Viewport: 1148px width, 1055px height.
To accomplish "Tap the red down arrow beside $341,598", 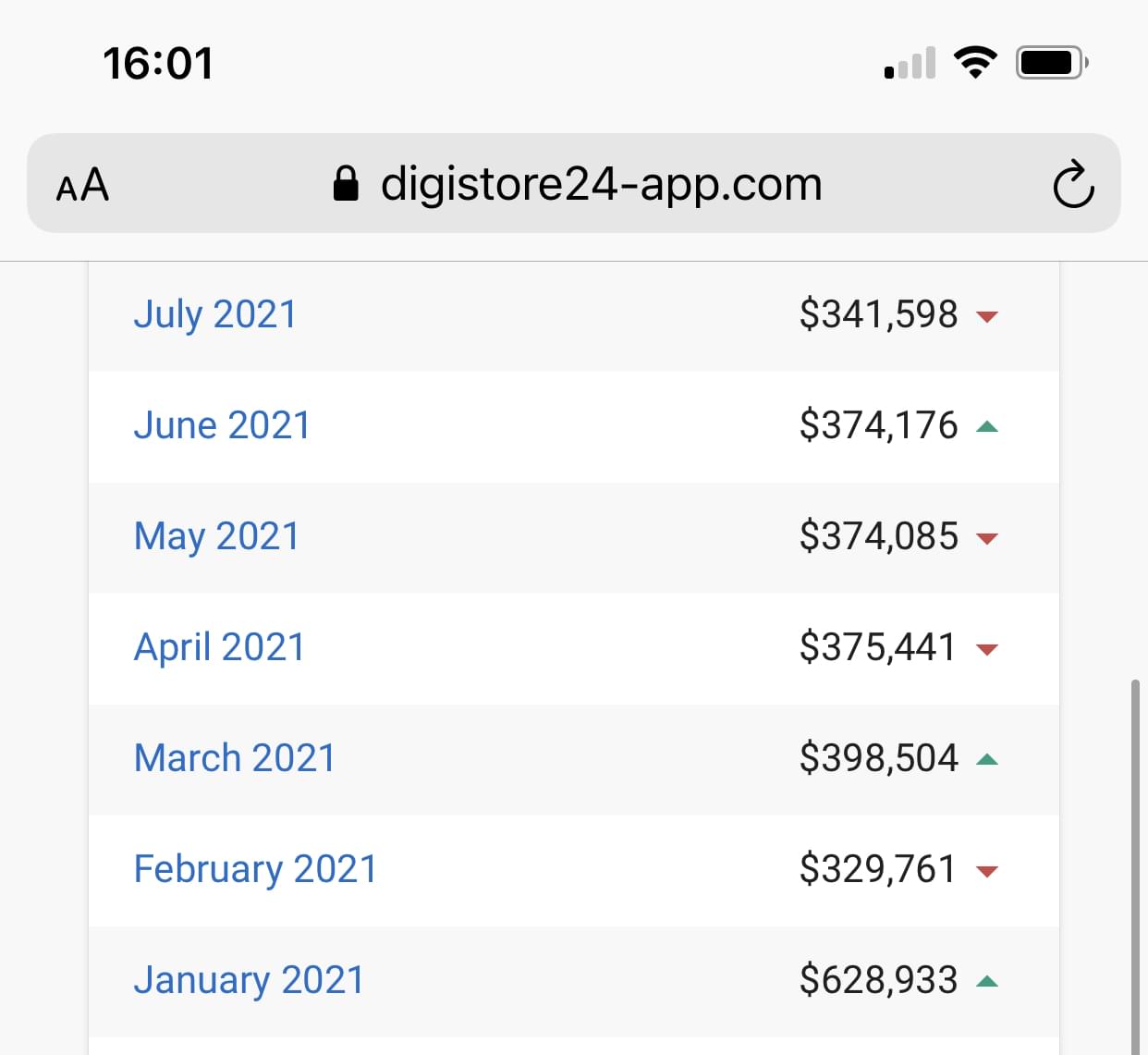I will (987, 316).
